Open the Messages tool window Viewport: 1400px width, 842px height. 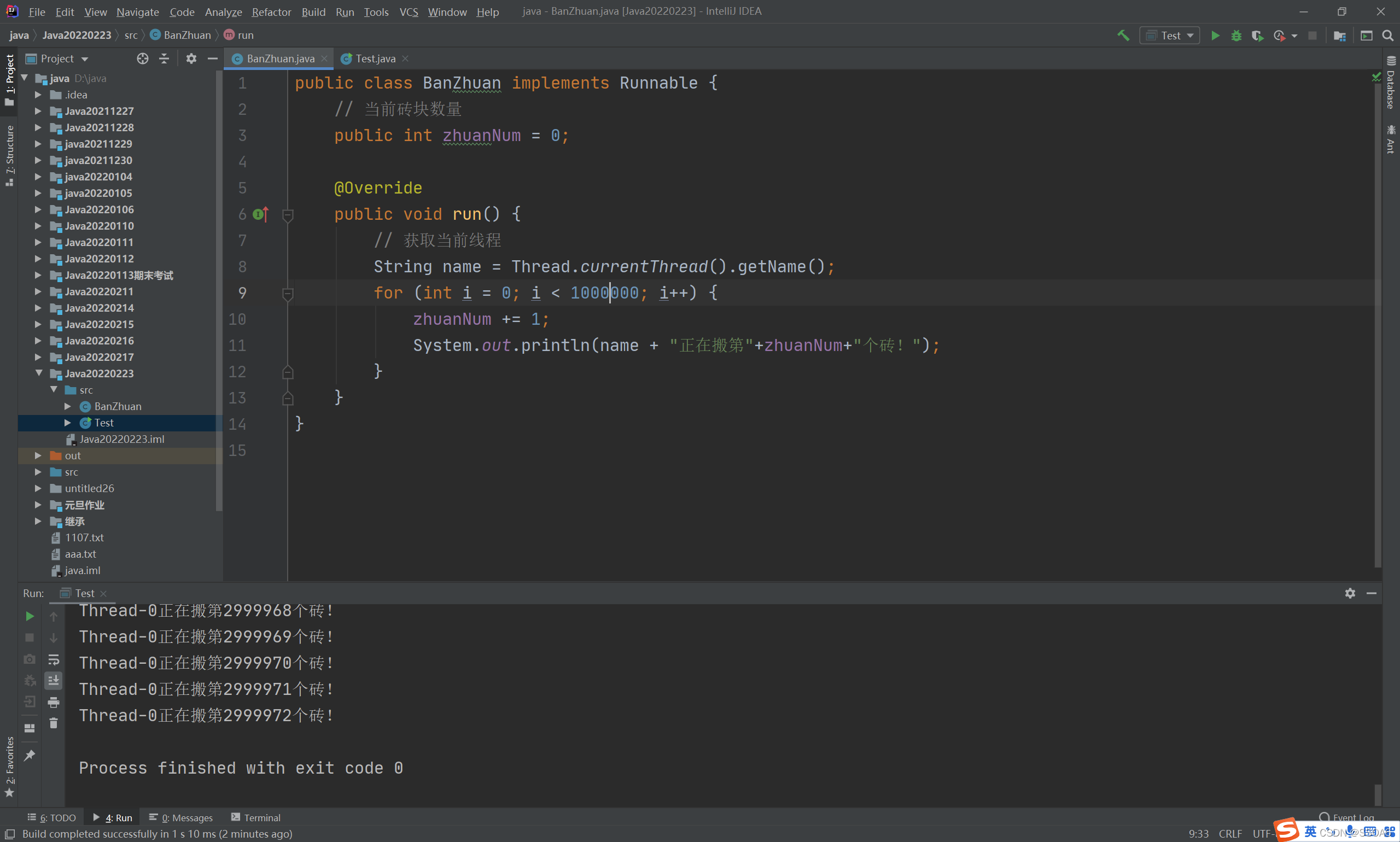click(181, 817)
